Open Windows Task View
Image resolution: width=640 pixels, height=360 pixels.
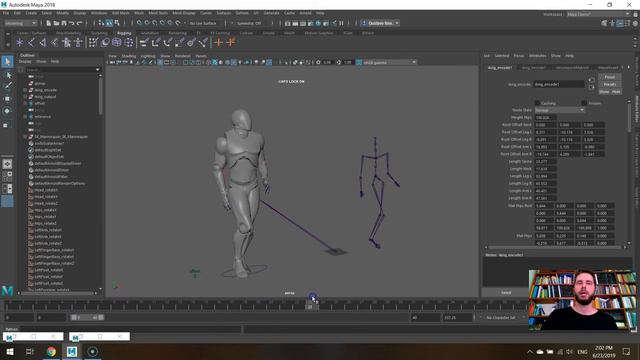tap(30, 351)
